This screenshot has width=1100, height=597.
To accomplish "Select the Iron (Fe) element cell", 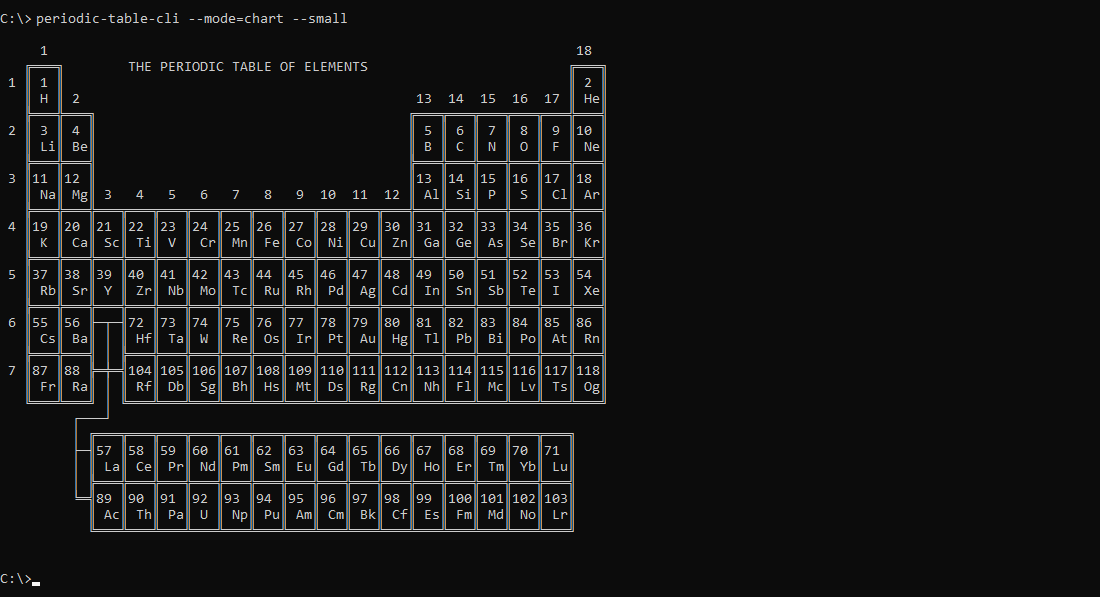I will 268,235.
